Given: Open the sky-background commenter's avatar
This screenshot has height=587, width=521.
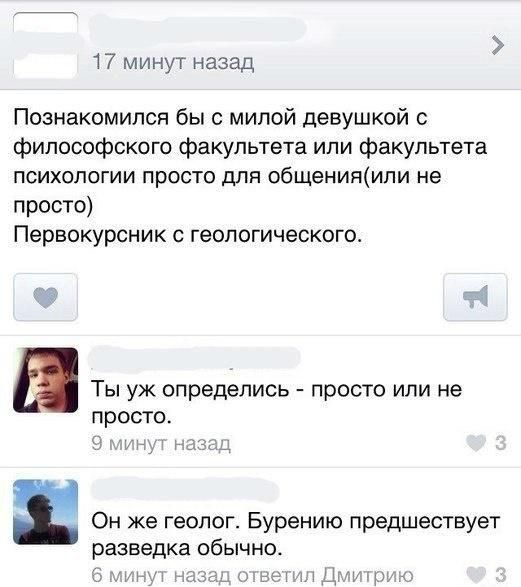Looking at the screenshot, I should (46, 512).
